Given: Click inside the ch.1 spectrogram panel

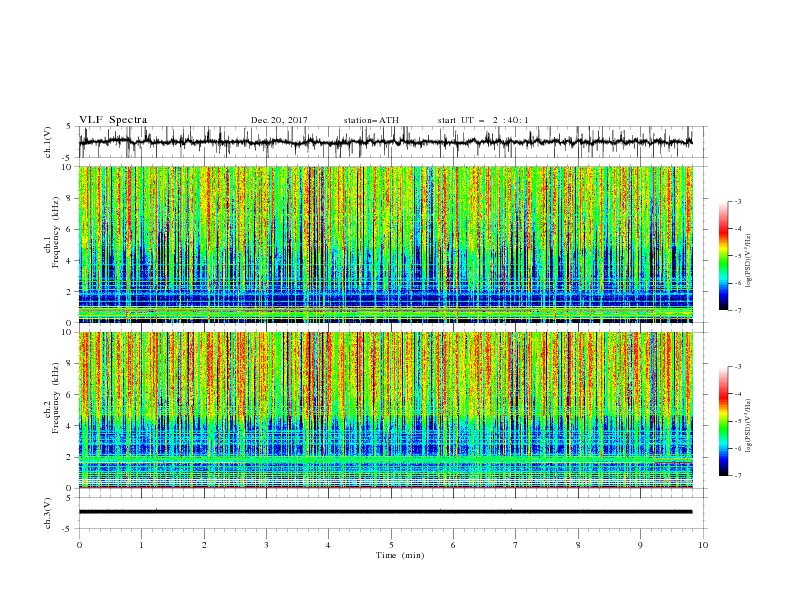Looking at the screenshot, I should (x=385, y=244).
